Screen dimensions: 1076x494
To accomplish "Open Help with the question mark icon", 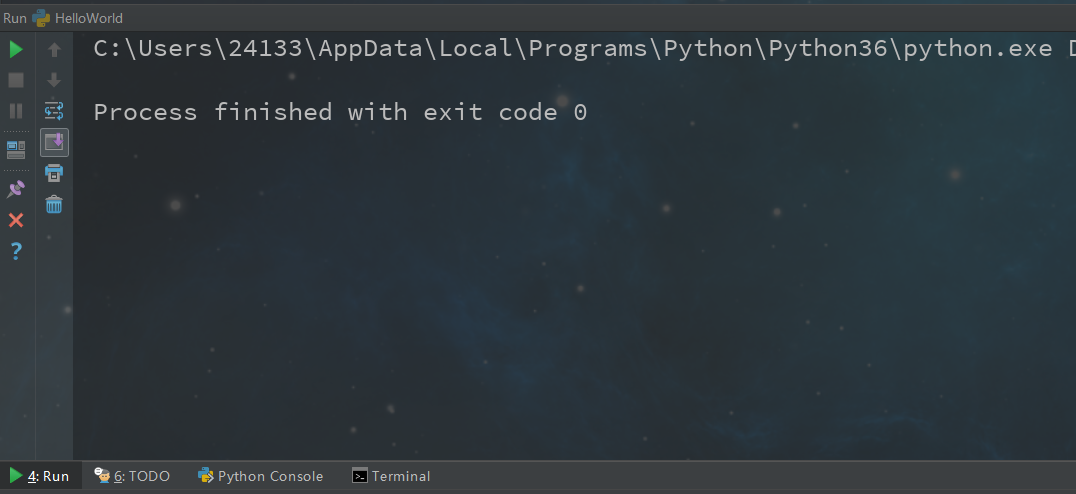I will pos(16,251).
